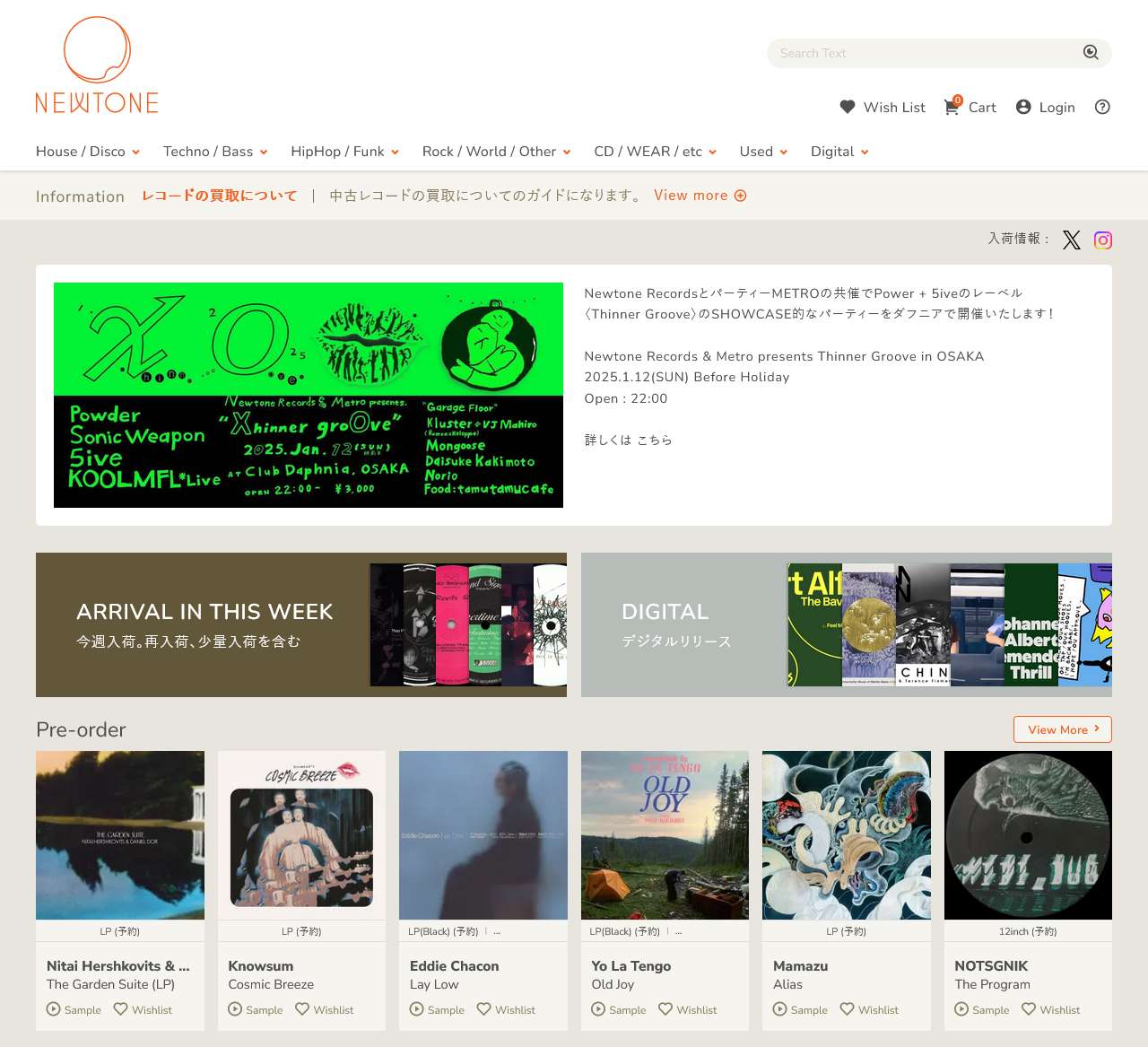The height and width of the screenshot is (1047, 1148).
Task: Open the レコードの買取について notice
Action: coord(220,196)
